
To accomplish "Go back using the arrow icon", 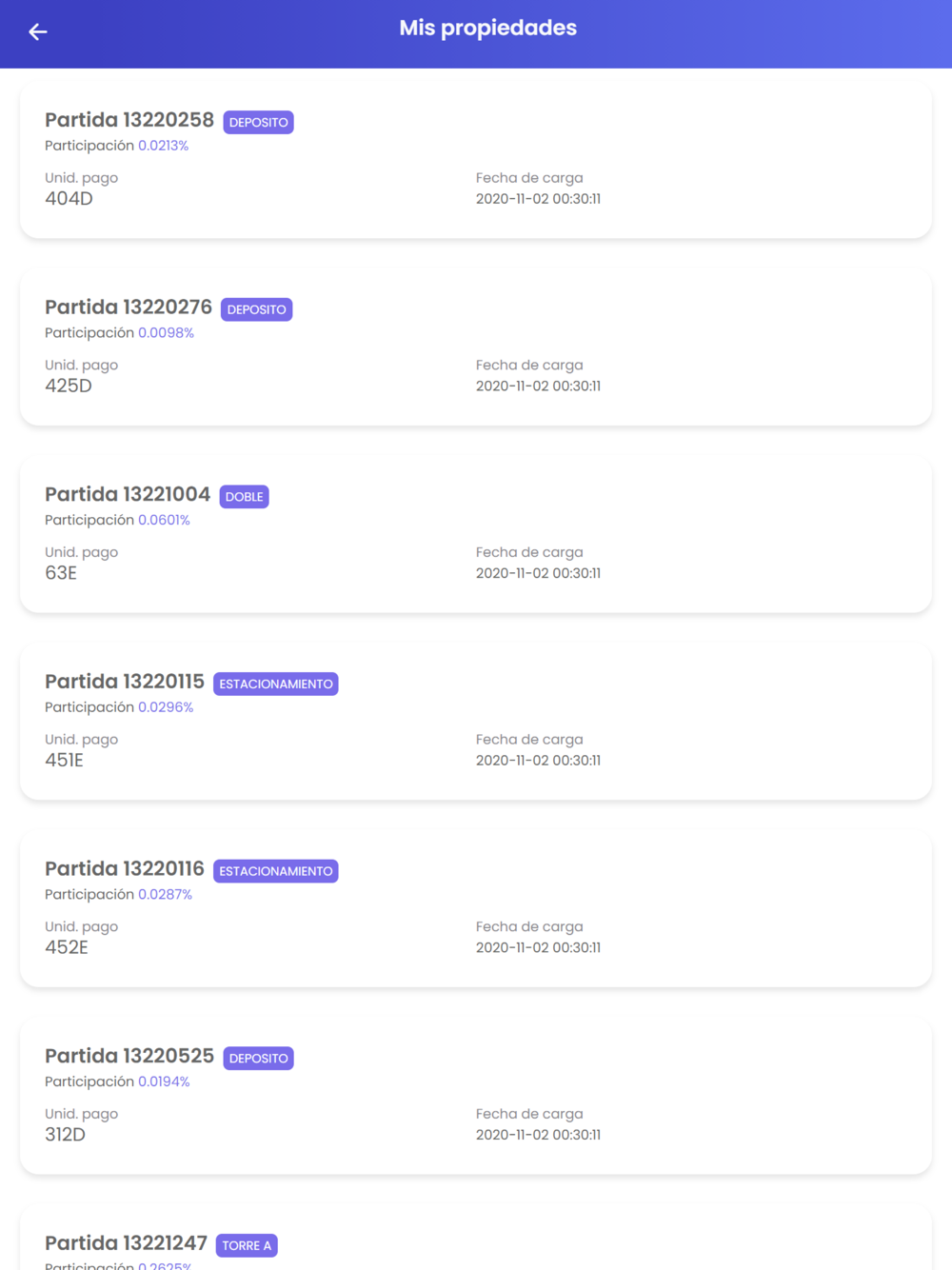I will [38, 32].
